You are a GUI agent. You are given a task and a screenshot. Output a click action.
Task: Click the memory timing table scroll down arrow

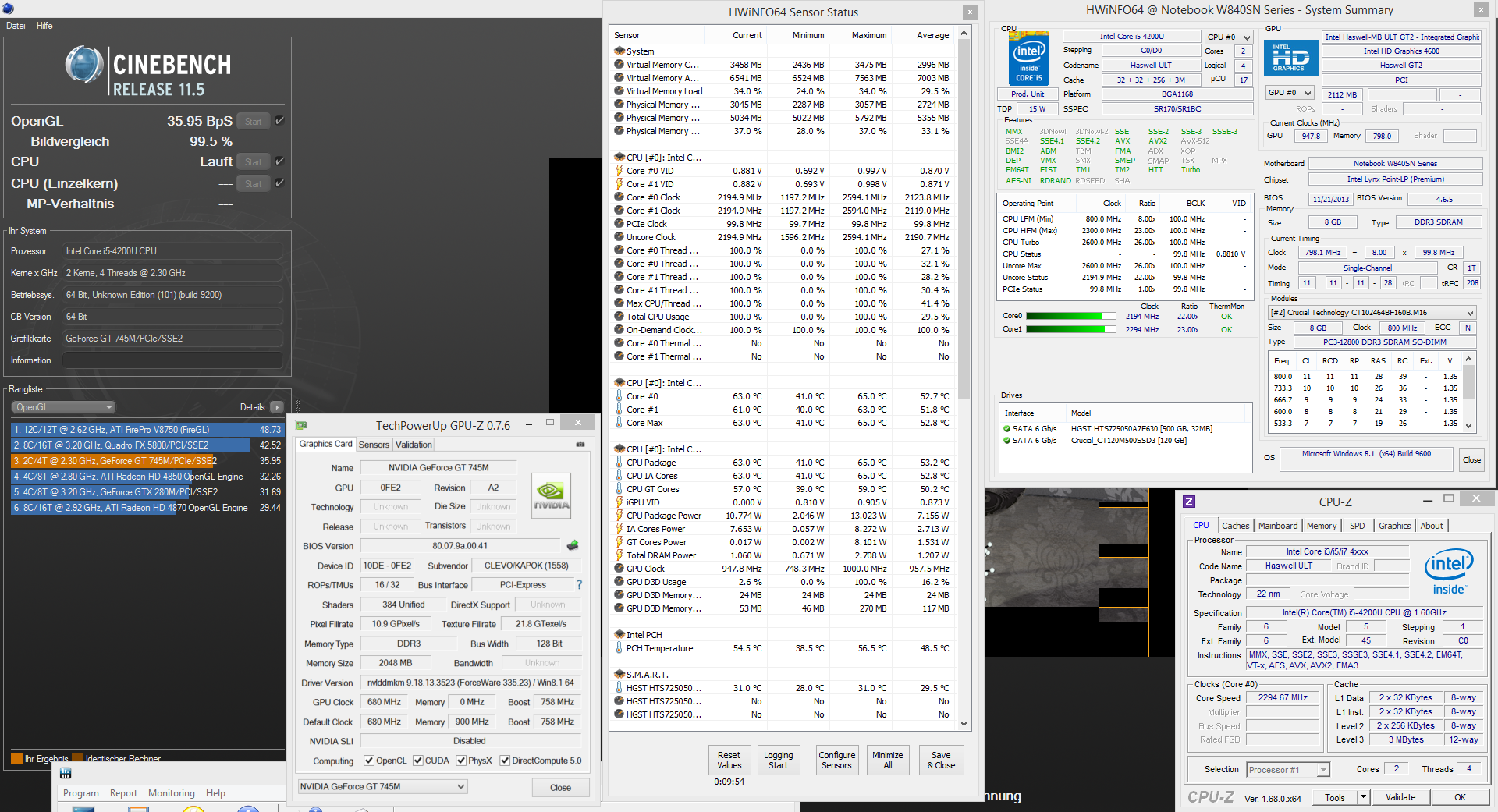click(1469, 426)
